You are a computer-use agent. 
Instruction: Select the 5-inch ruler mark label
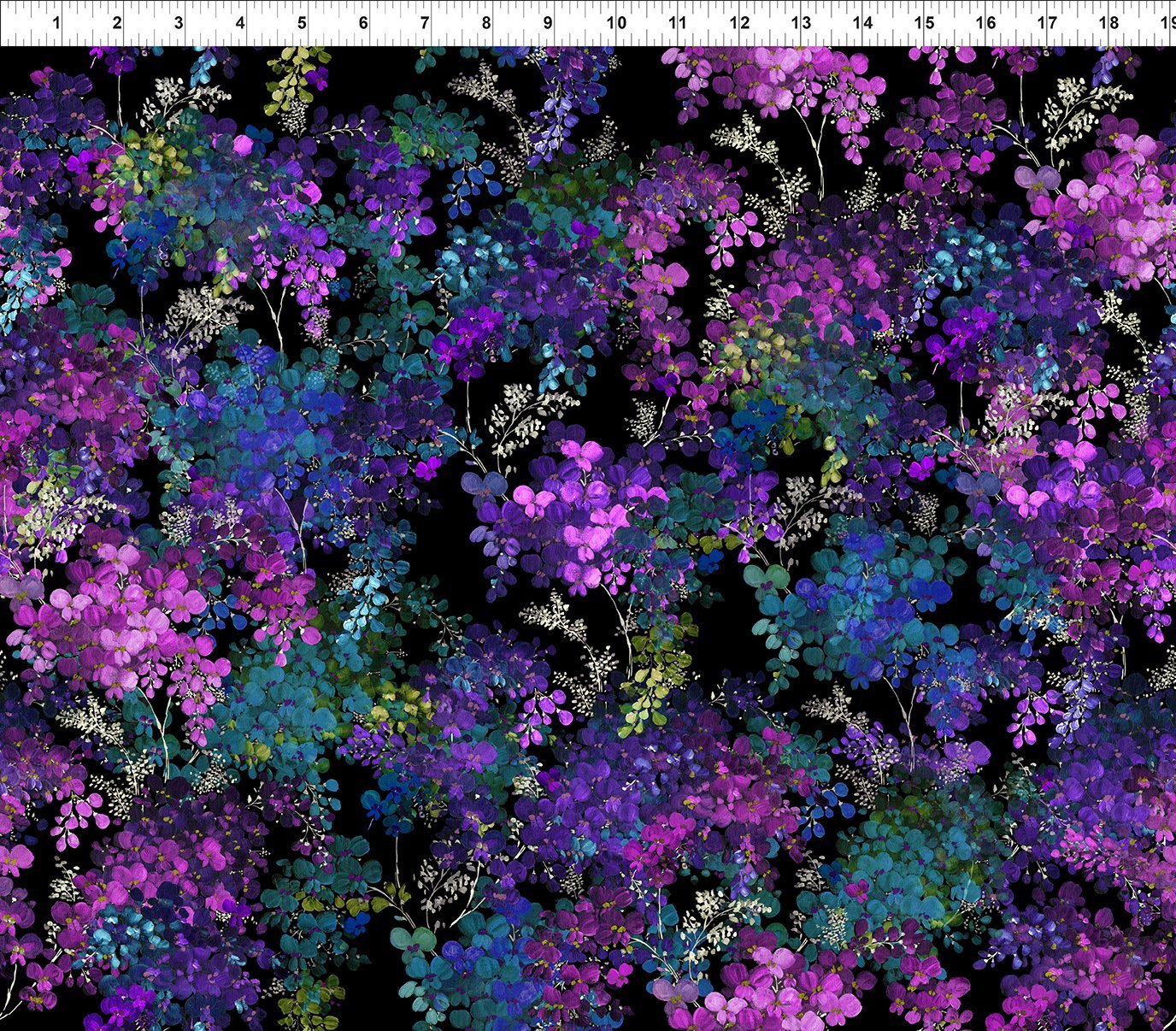click(x=302, y=23)
